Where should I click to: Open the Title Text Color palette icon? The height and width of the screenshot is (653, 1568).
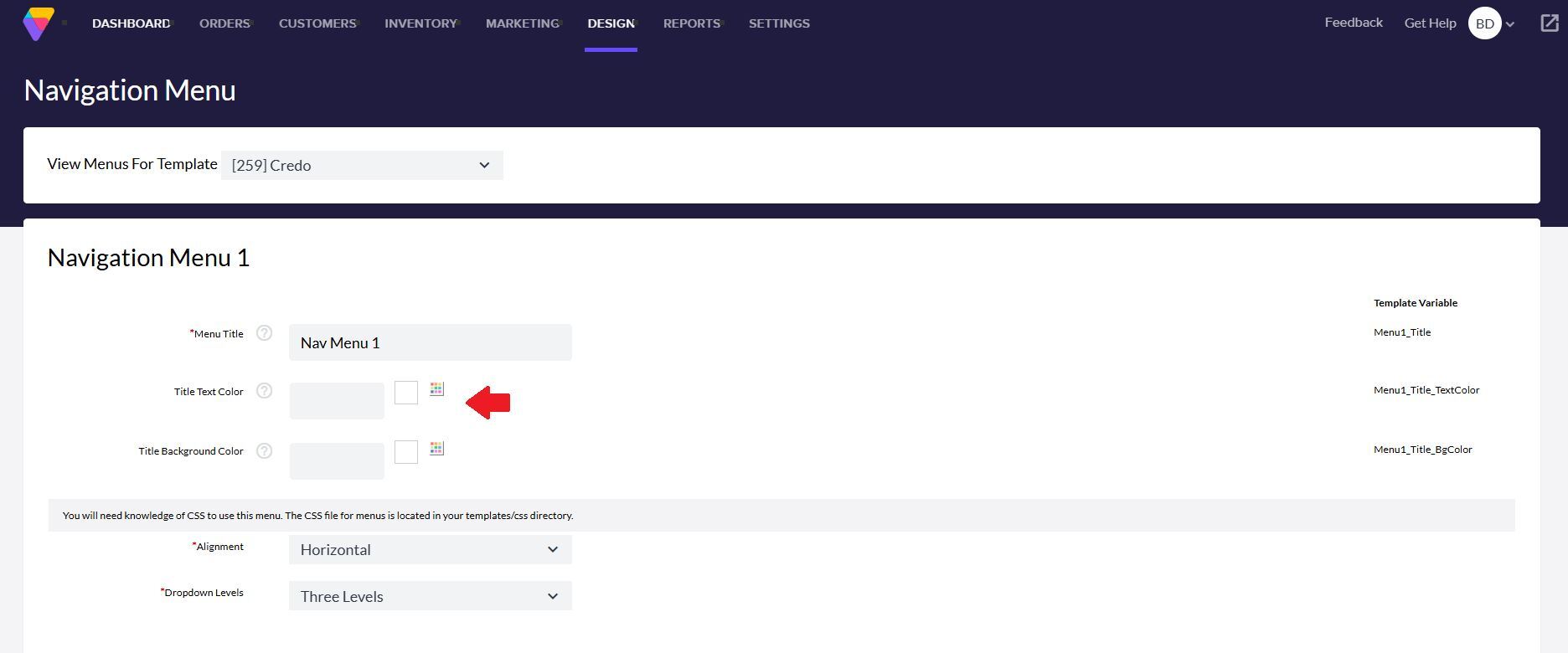pos(436,389)
